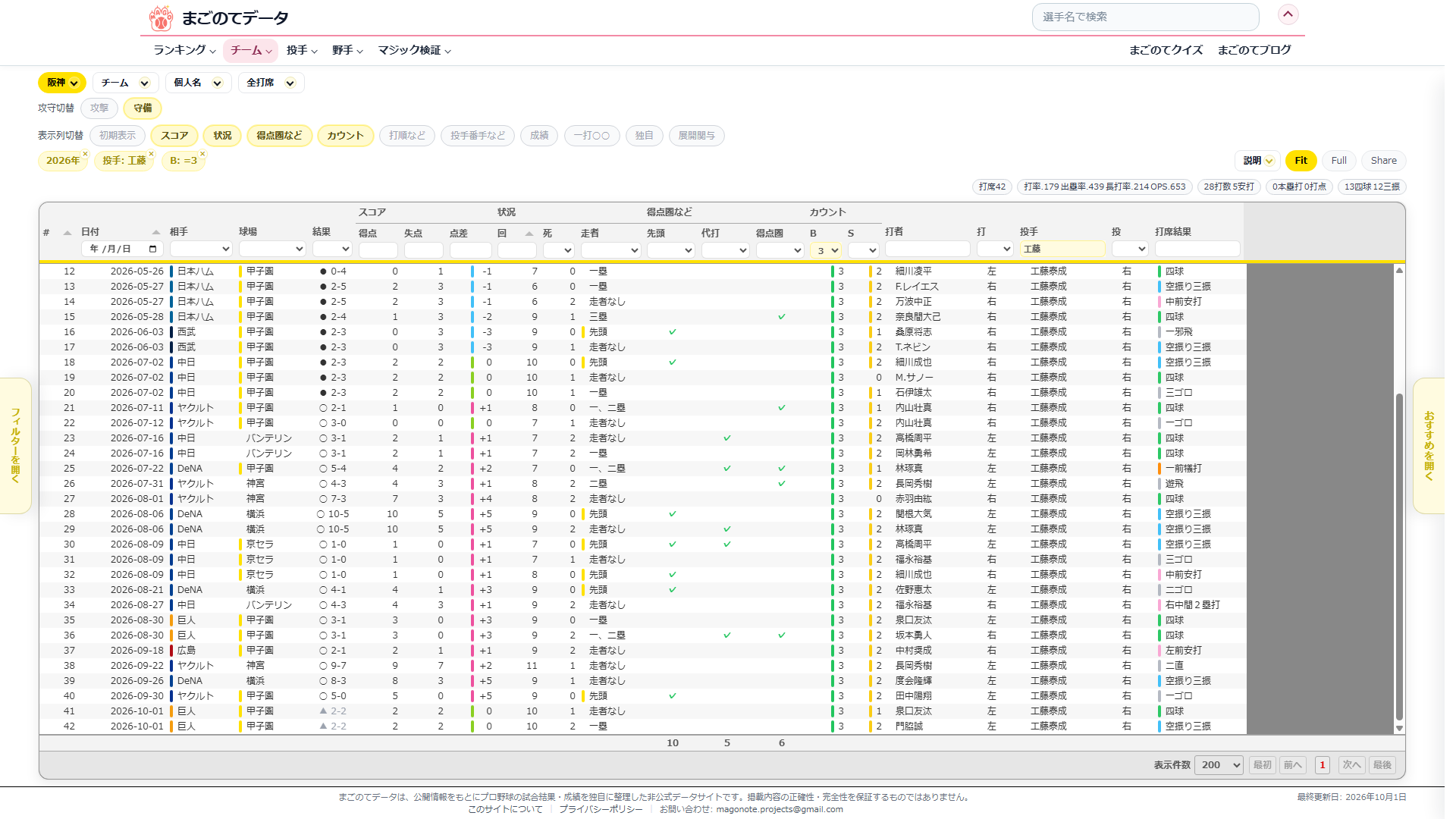Sort by 回 column arrow
This screenshot has width=1456, height=819.
pos(529,234)
